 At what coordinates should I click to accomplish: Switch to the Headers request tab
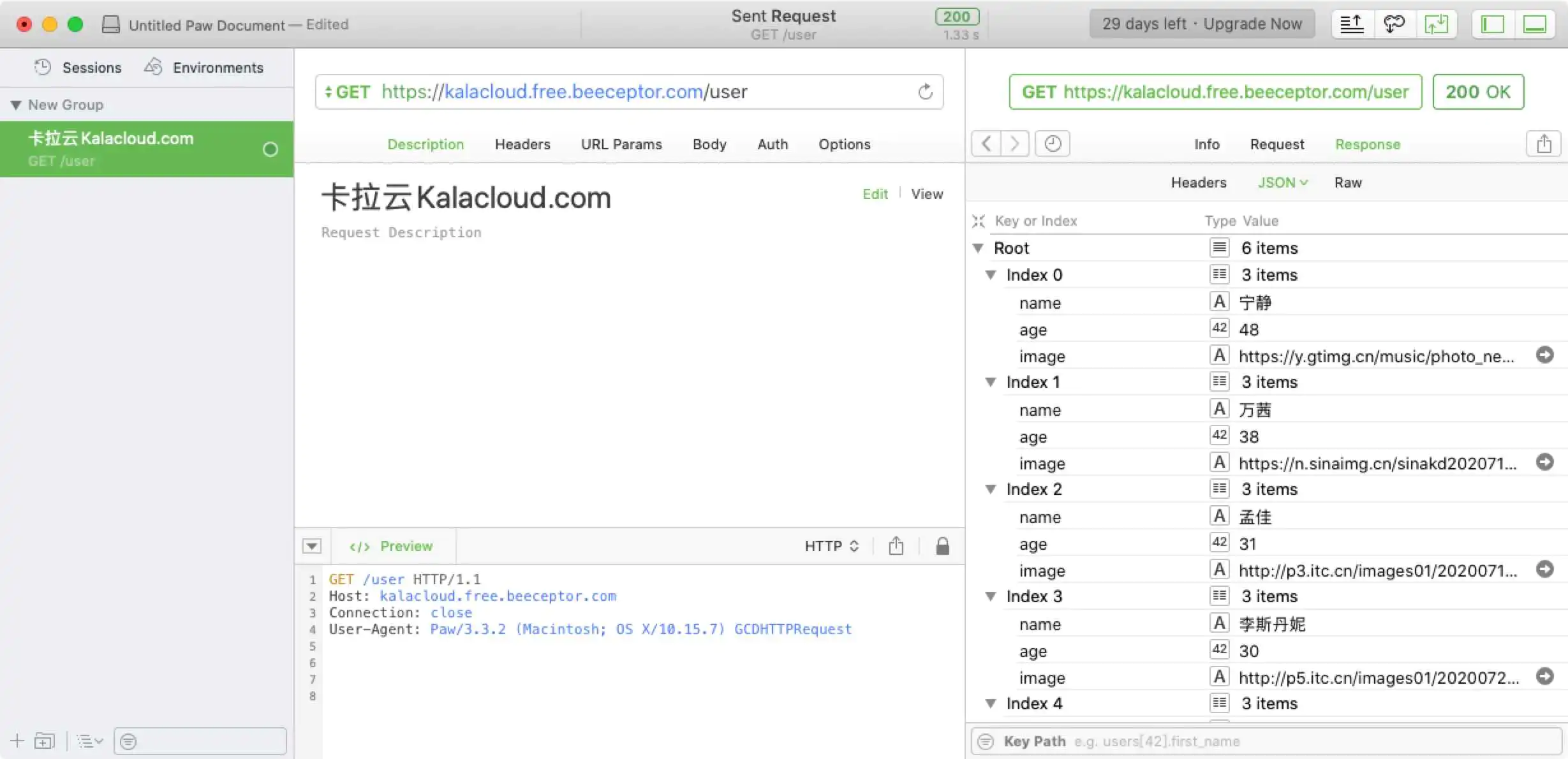pos(522,144)
